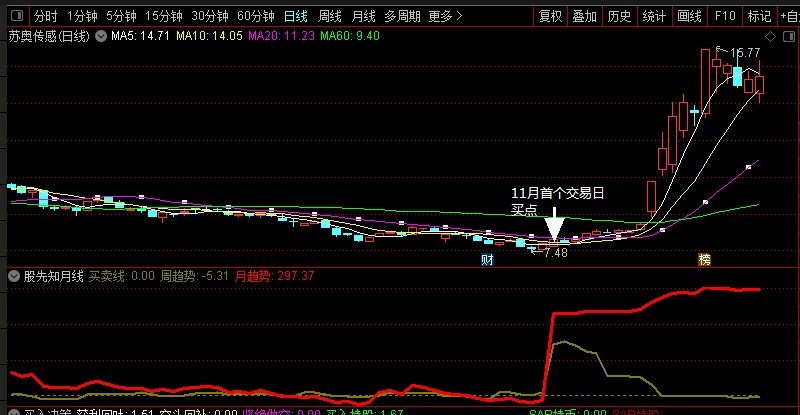Switch to 月线 monthly chart
The height and width of the screenshot is (415, 800).
point(363,16)
